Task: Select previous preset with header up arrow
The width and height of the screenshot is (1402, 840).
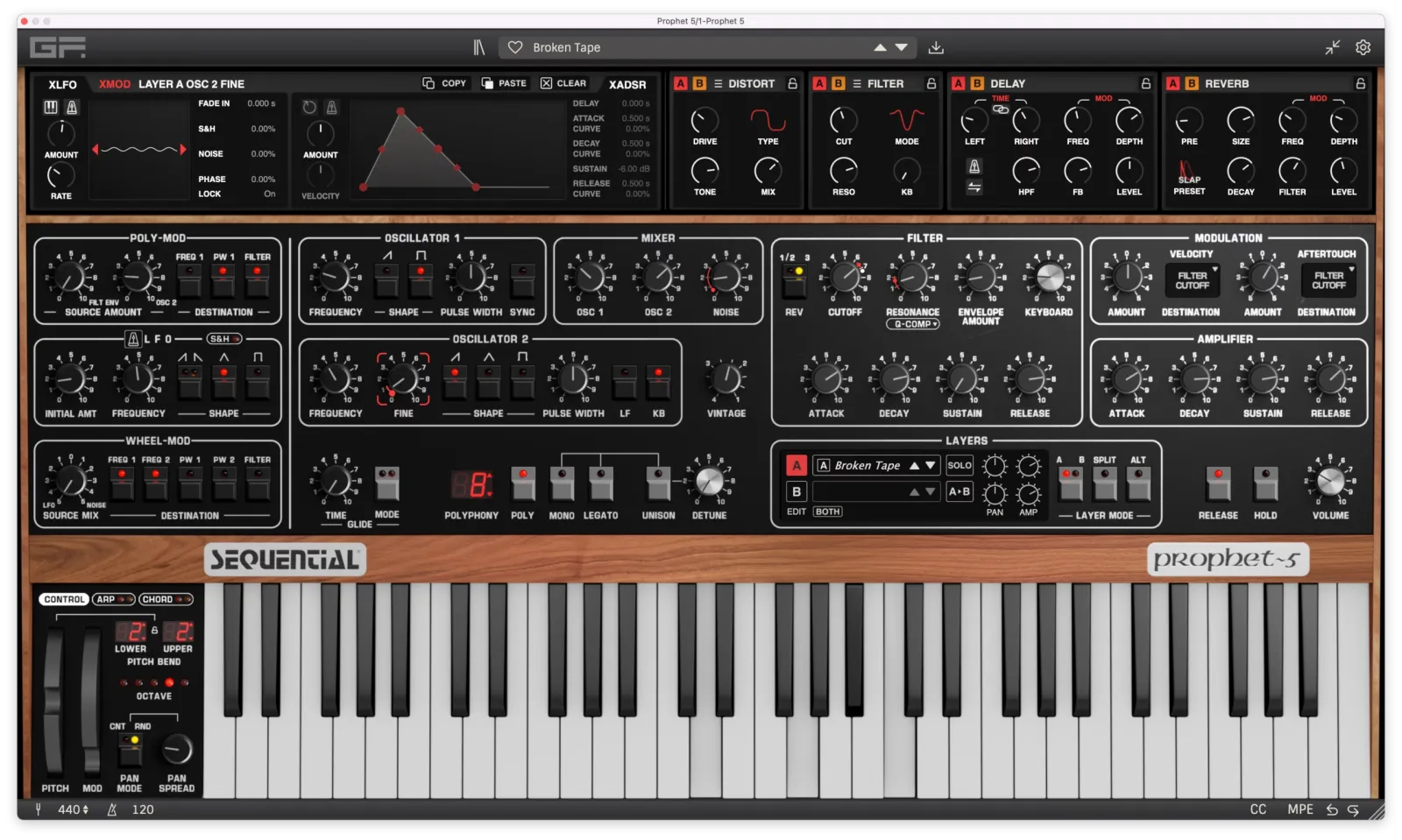Action: [880, 47]
